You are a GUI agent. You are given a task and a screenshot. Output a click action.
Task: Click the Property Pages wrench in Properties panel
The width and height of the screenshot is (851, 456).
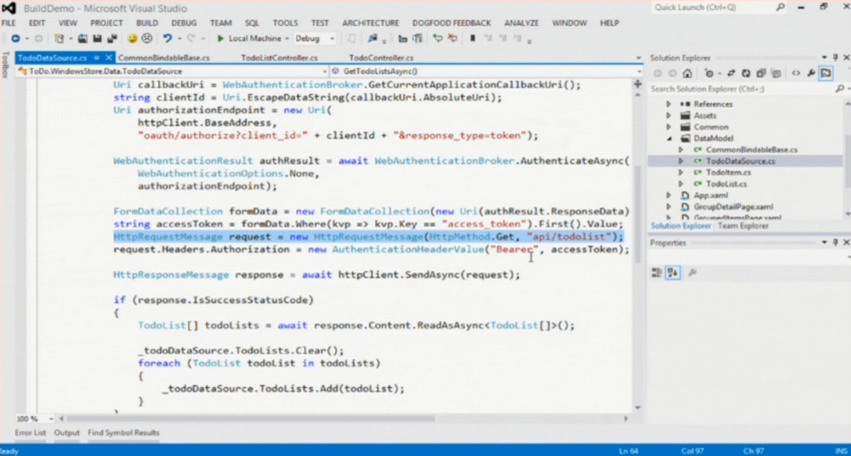(692, 273)
